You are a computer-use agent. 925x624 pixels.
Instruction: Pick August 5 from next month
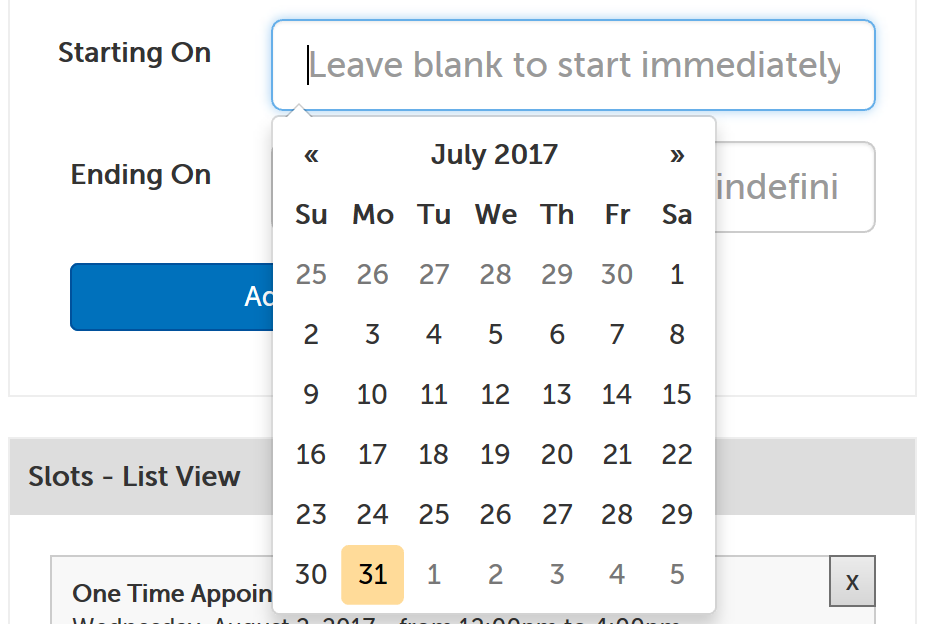point(677,575)
